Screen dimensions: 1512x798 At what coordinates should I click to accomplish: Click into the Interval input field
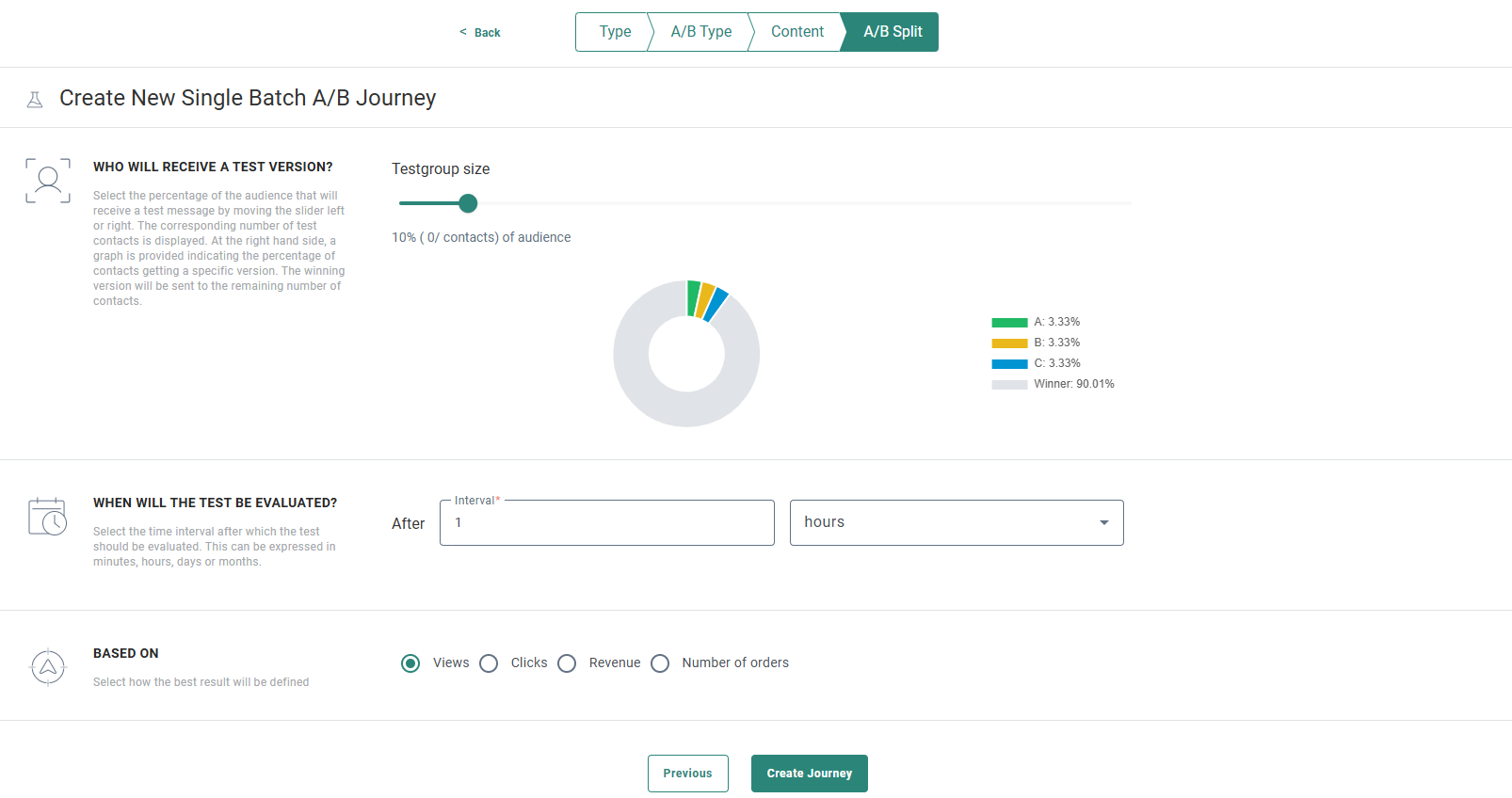click(606, 523)
